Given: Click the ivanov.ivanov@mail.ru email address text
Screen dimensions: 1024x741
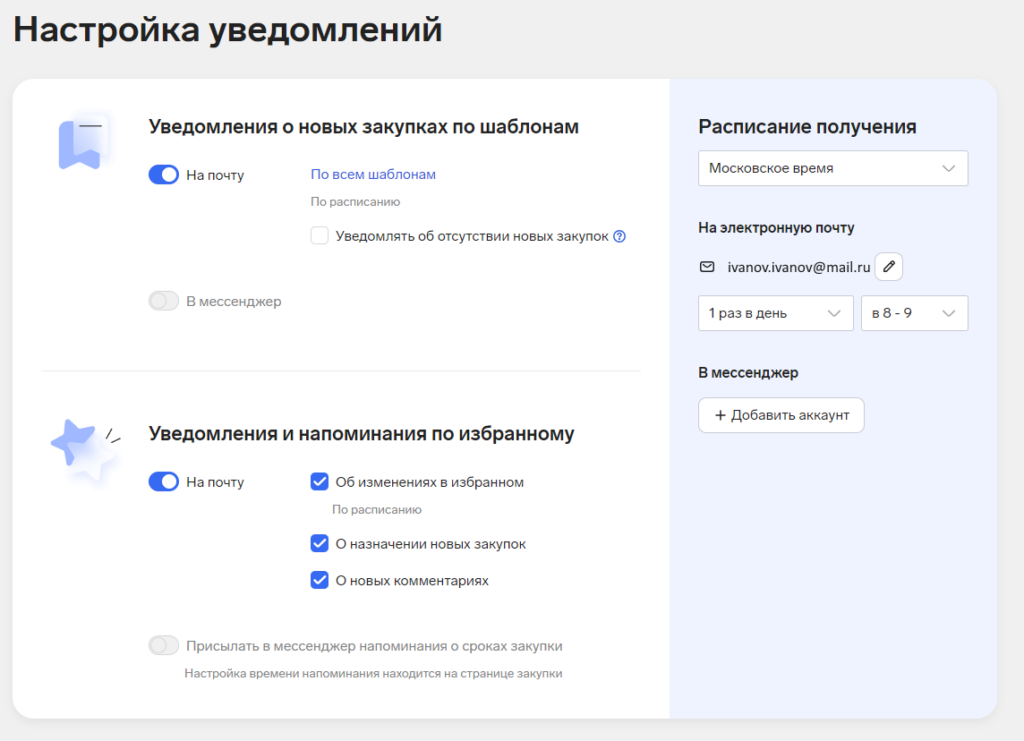Looking at the screenshot, I should click(x=798, y=267).
